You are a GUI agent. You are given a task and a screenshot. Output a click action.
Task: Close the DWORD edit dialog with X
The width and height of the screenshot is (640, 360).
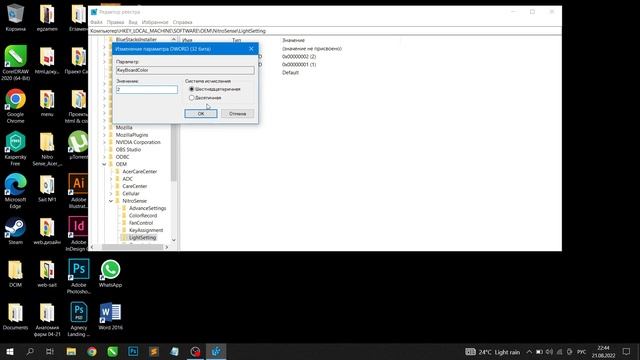[251, 49]
